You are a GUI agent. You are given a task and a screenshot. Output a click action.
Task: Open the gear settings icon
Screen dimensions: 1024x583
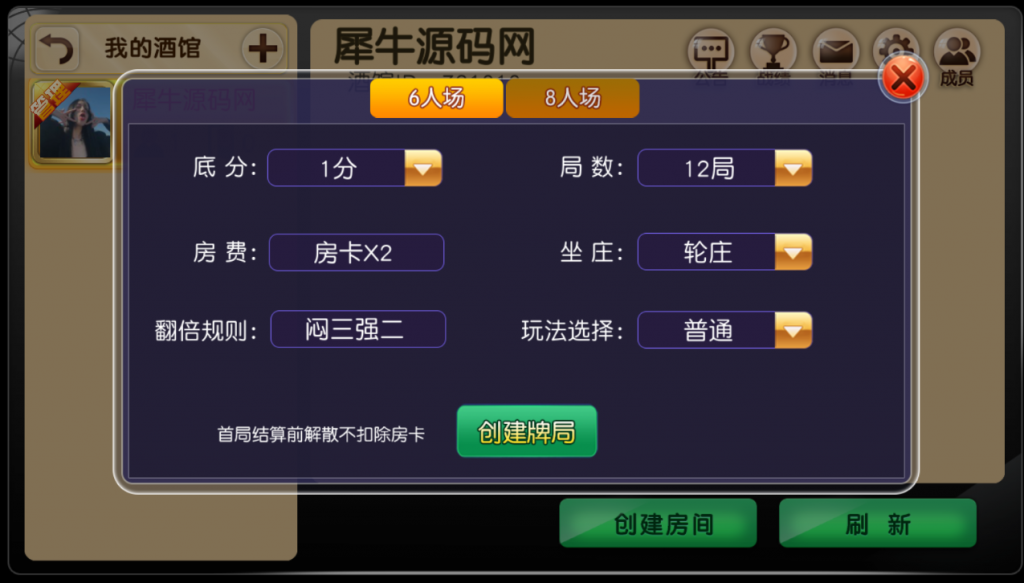[896, 46]
